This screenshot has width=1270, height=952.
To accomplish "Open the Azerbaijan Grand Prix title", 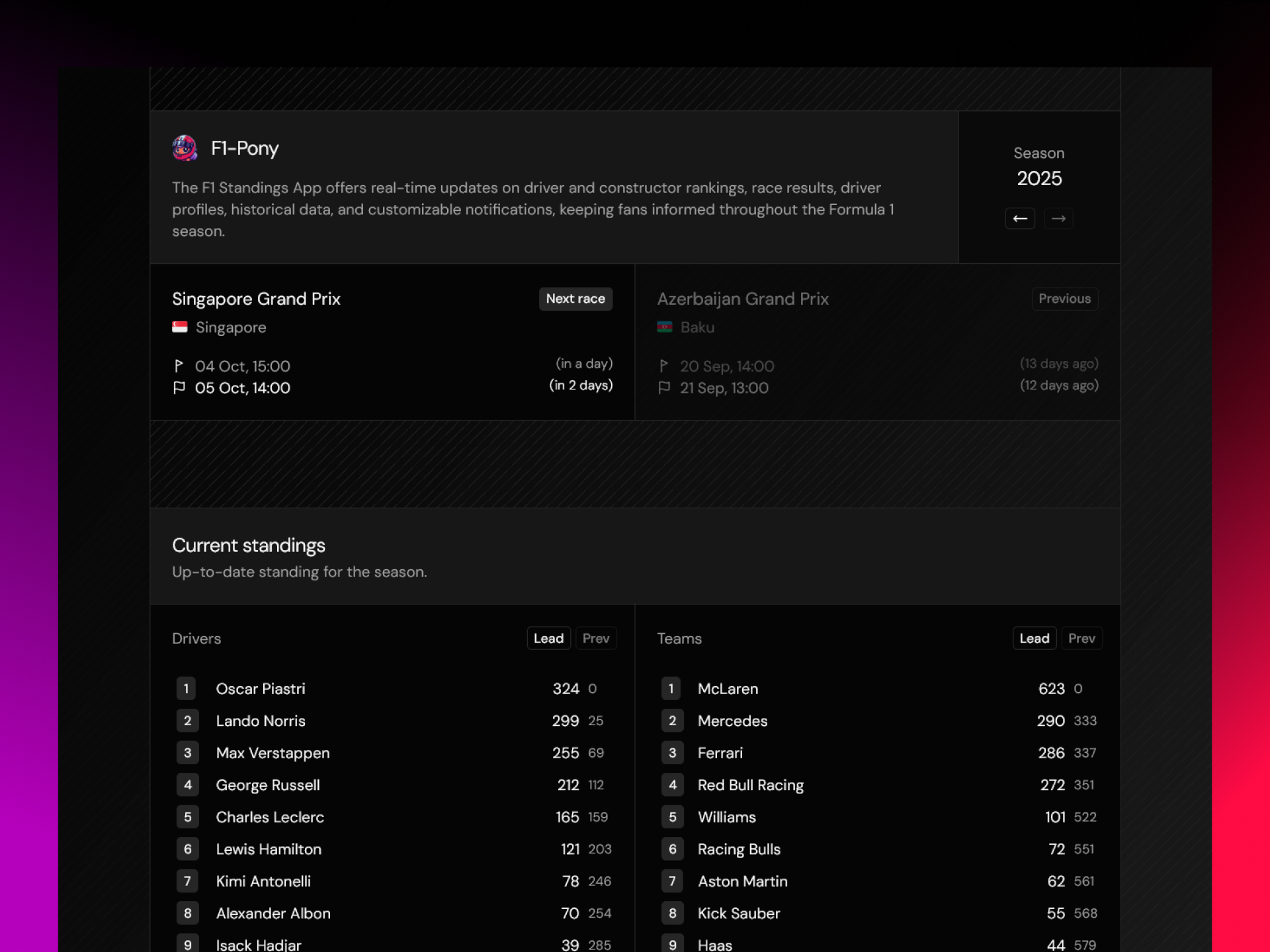I will click(743, 299).
